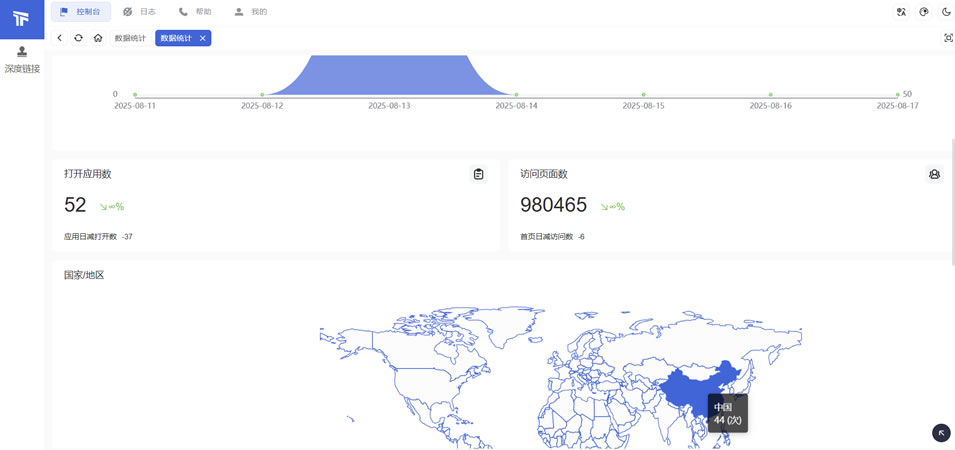
Task: Go to the 我的 profile tab
Action: (250, 12)
